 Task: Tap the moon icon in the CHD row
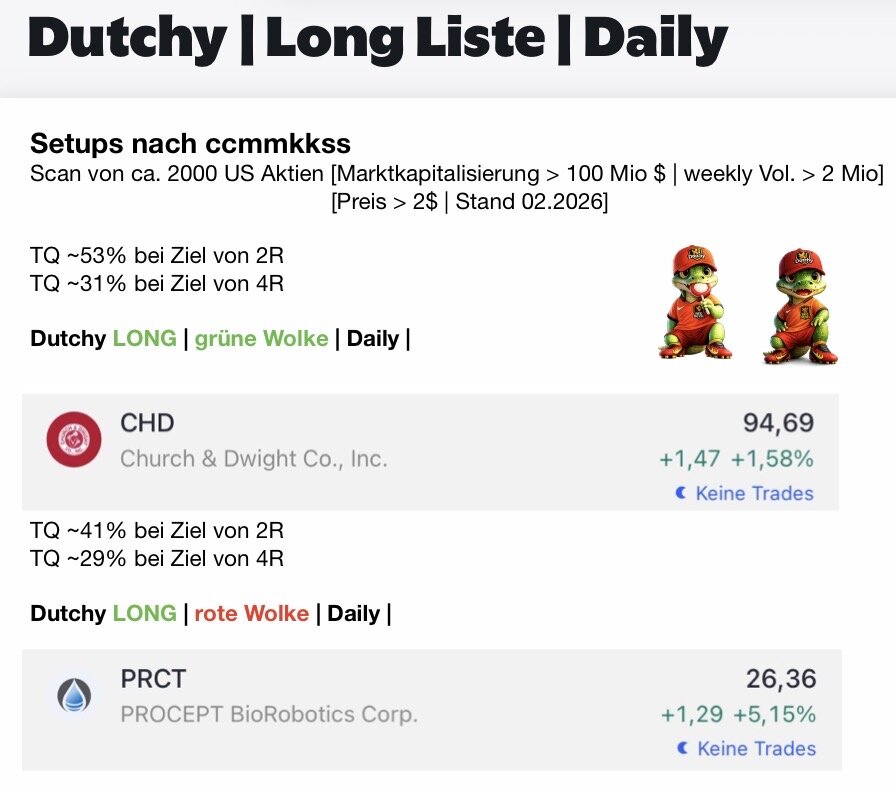(681, 493)
